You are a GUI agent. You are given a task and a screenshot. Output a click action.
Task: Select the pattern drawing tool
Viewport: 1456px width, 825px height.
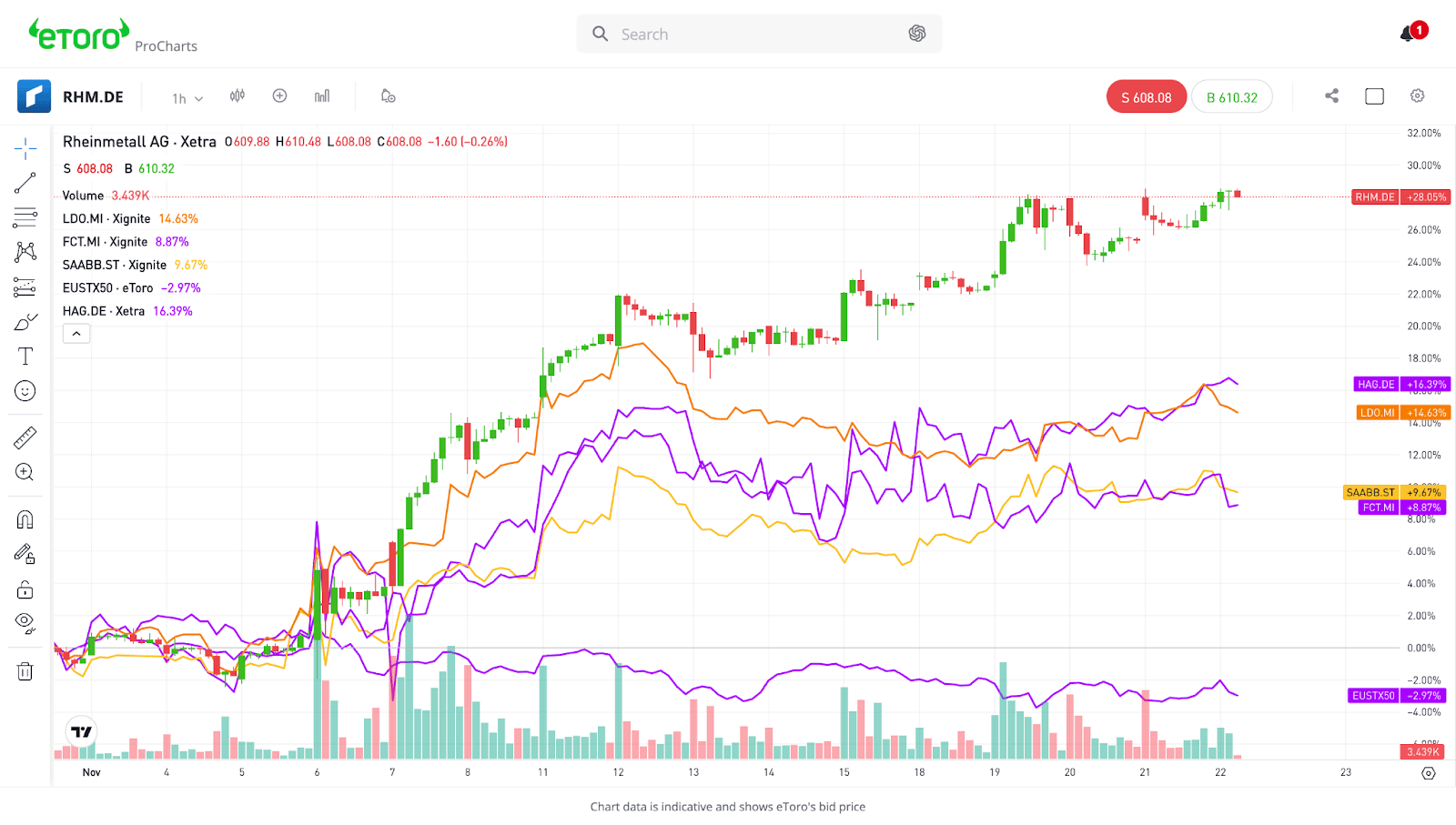pyautogui.click(x=25, y=252)
